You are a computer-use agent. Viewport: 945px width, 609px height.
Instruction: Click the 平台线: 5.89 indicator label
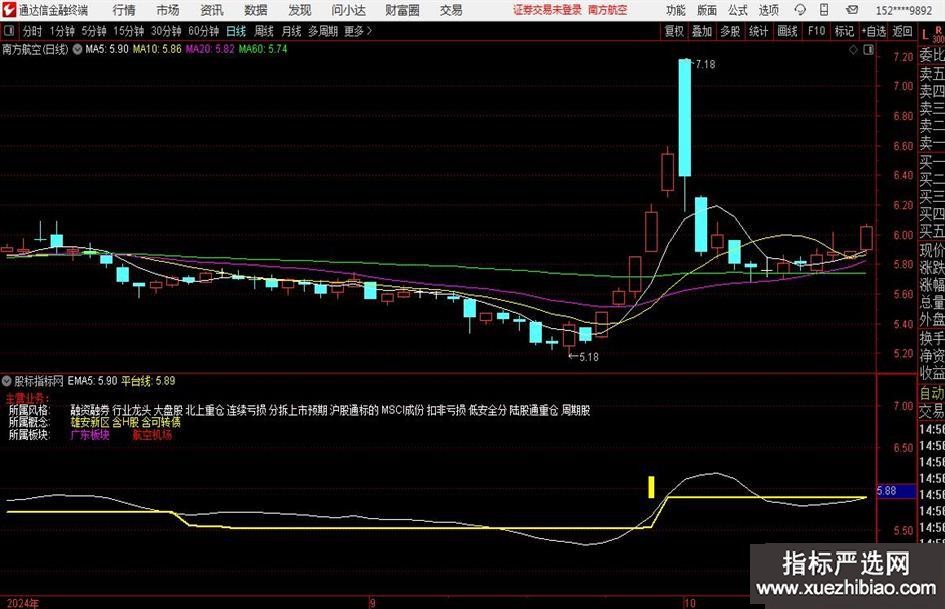[x=148, y=381]
